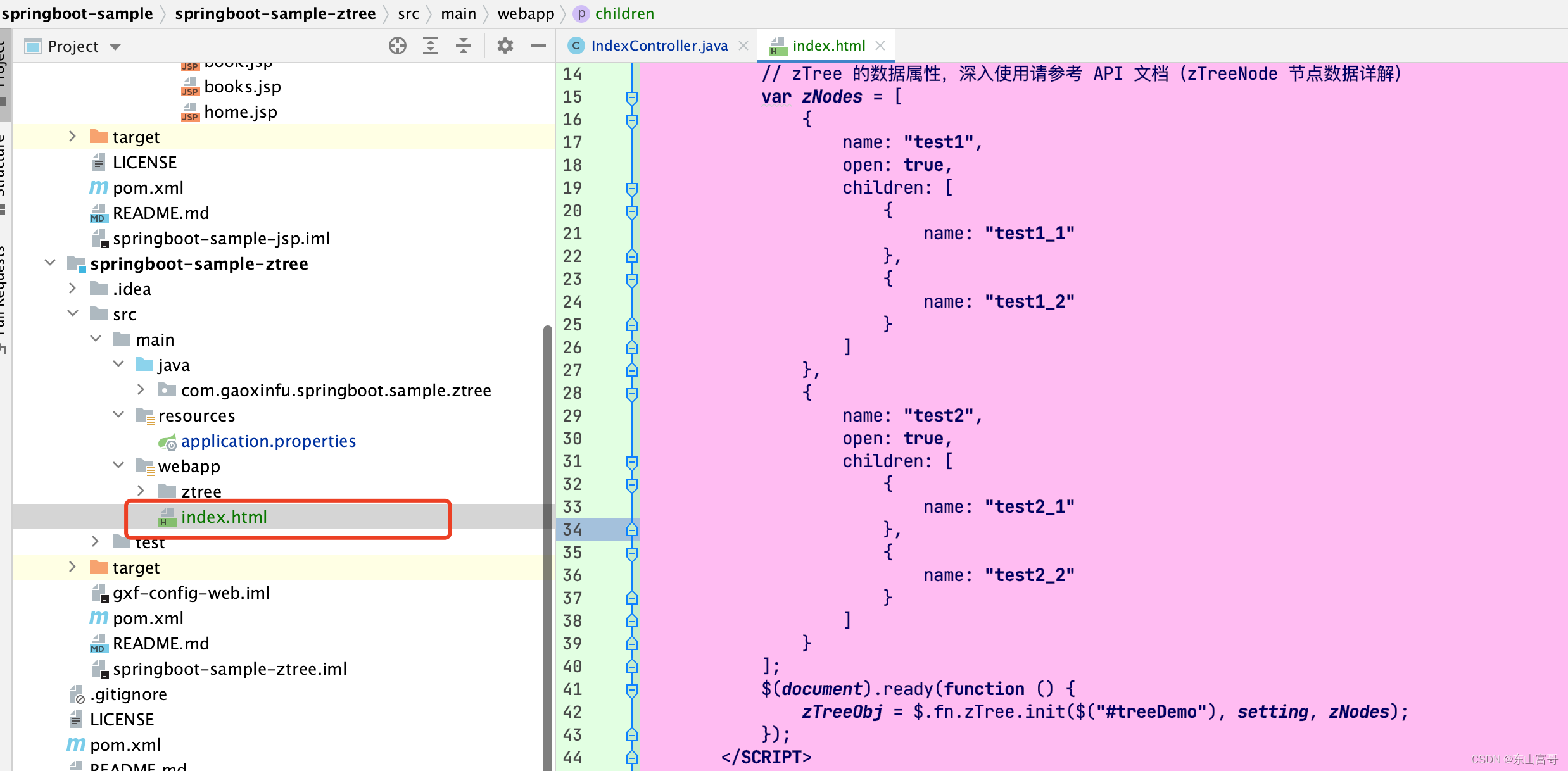Open application.properties file

[x=269, y=441]
